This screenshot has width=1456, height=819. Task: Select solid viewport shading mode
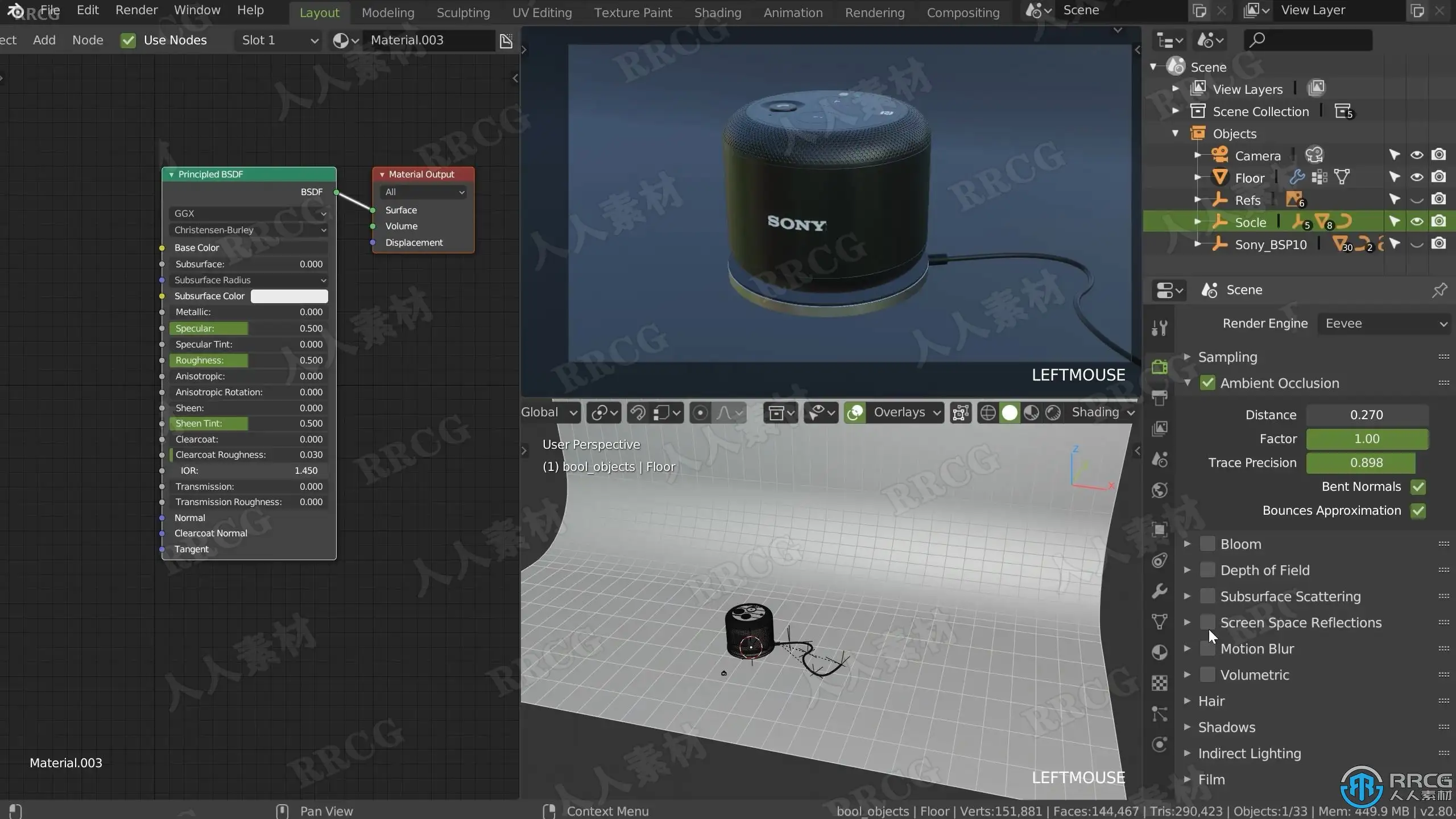[1010, 412]
